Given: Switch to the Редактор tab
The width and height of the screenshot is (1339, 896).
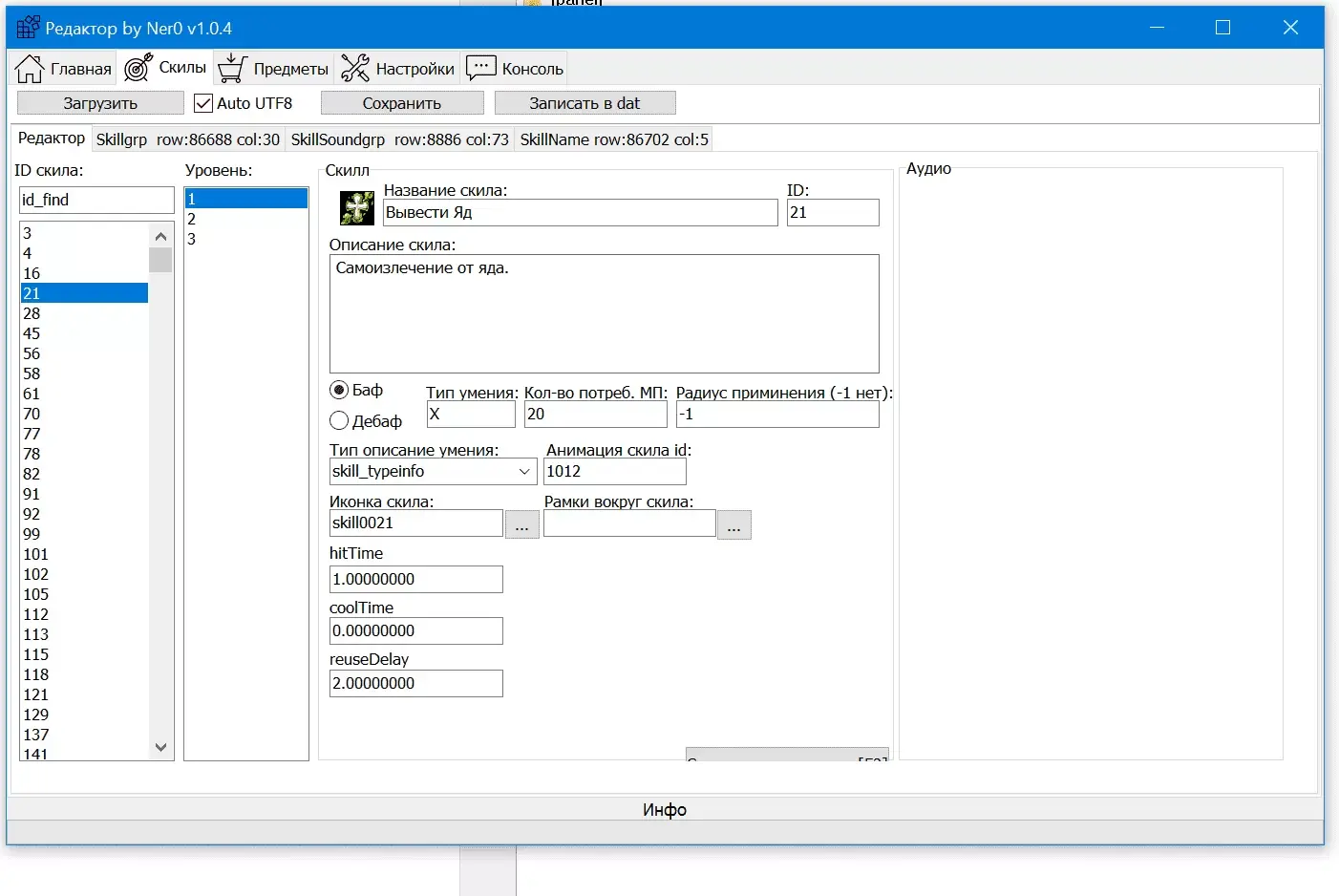Looking at the screenshot, I should point(52,138).
